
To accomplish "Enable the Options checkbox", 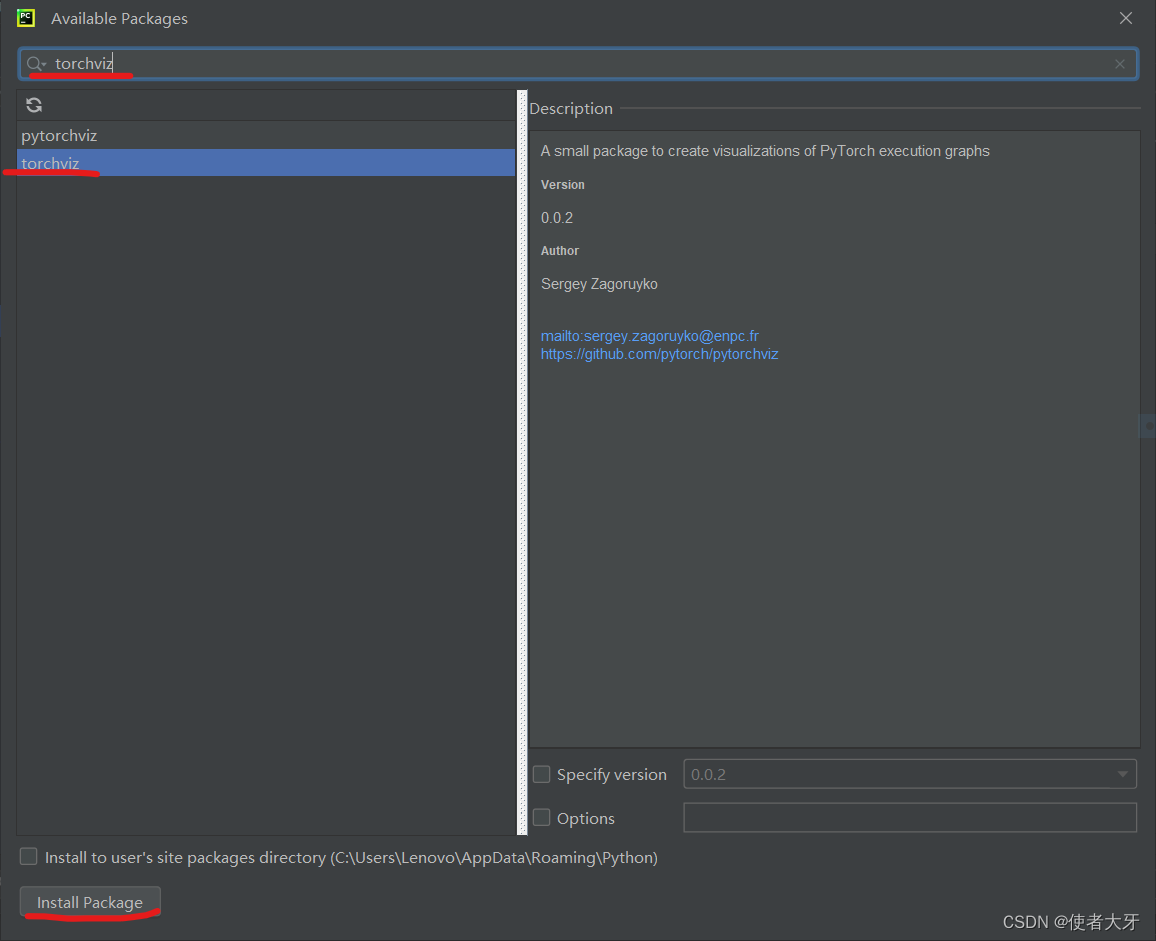I will click(542, 818).
